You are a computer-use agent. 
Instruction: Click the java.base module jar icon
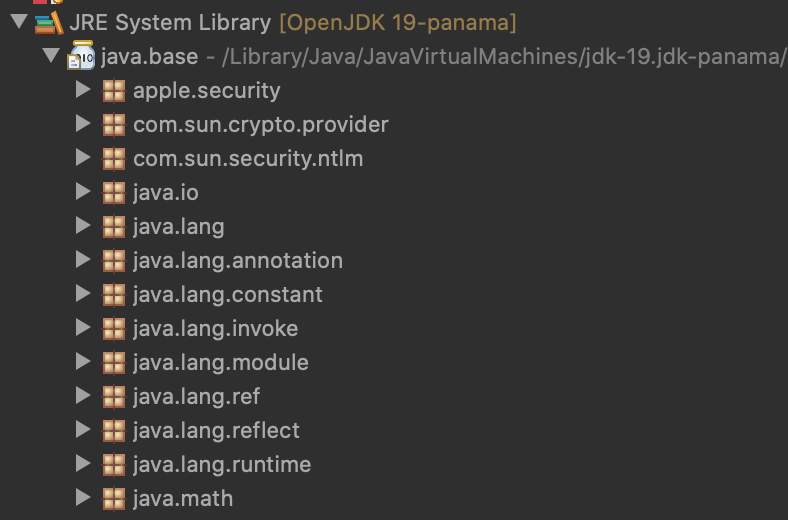[x=81, y=56]
